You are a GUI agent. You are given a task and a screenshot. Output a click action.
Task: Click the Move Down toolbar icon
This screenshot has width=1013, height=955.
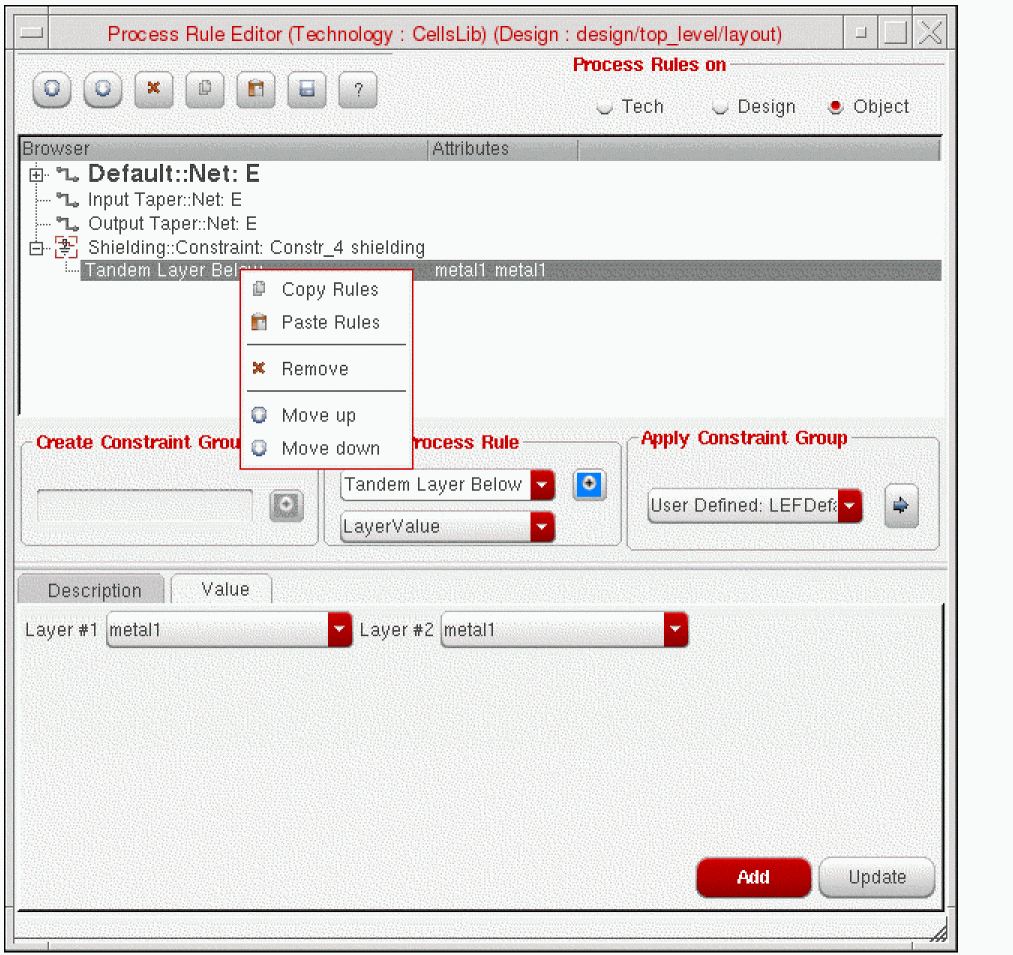coord(103,89)
